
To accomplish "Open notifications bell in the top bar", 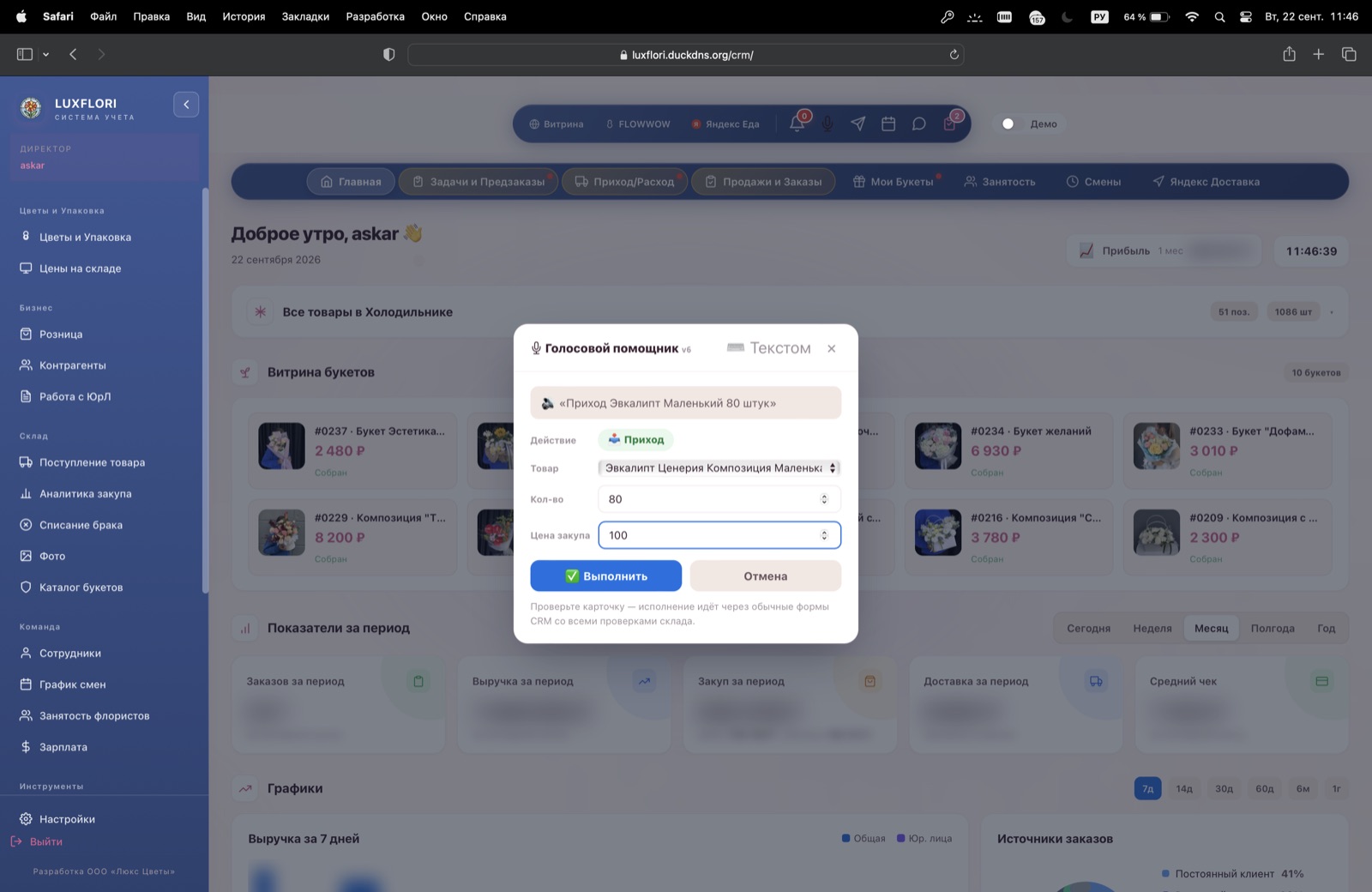I will coord(797,124).
